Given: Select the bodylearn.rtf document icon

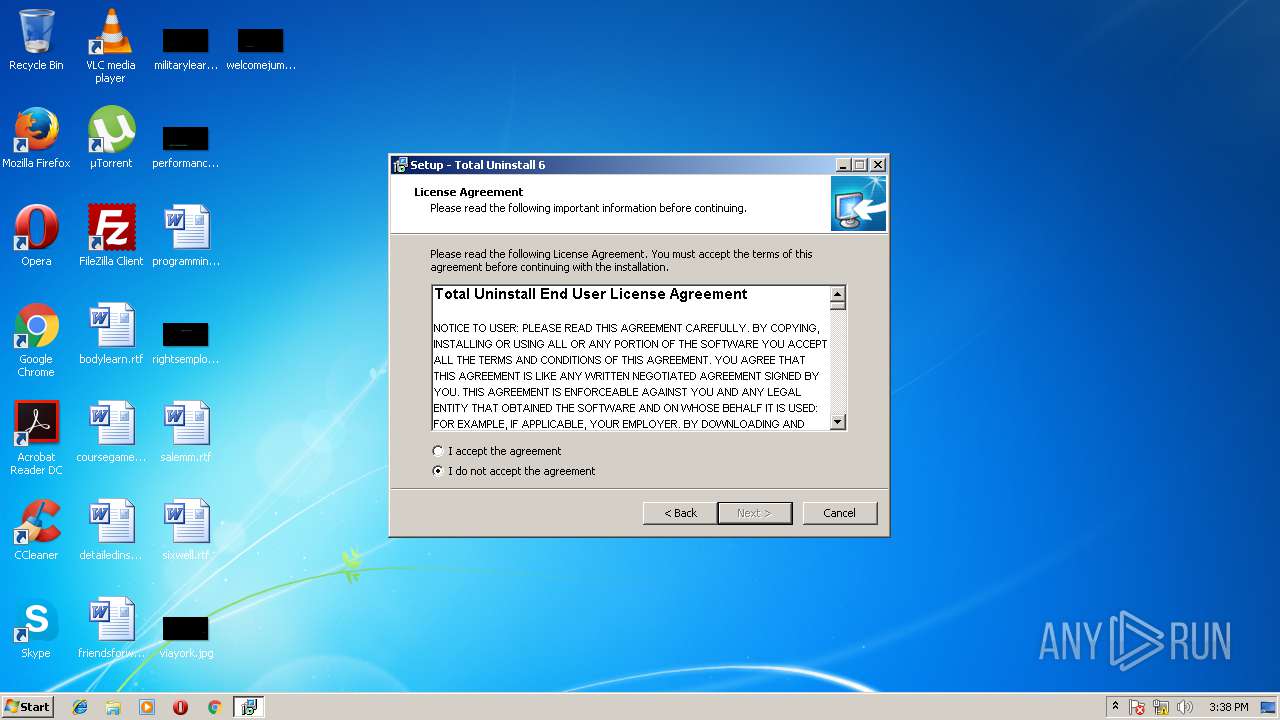Looking at the screenshot, I should pos(111,334).
